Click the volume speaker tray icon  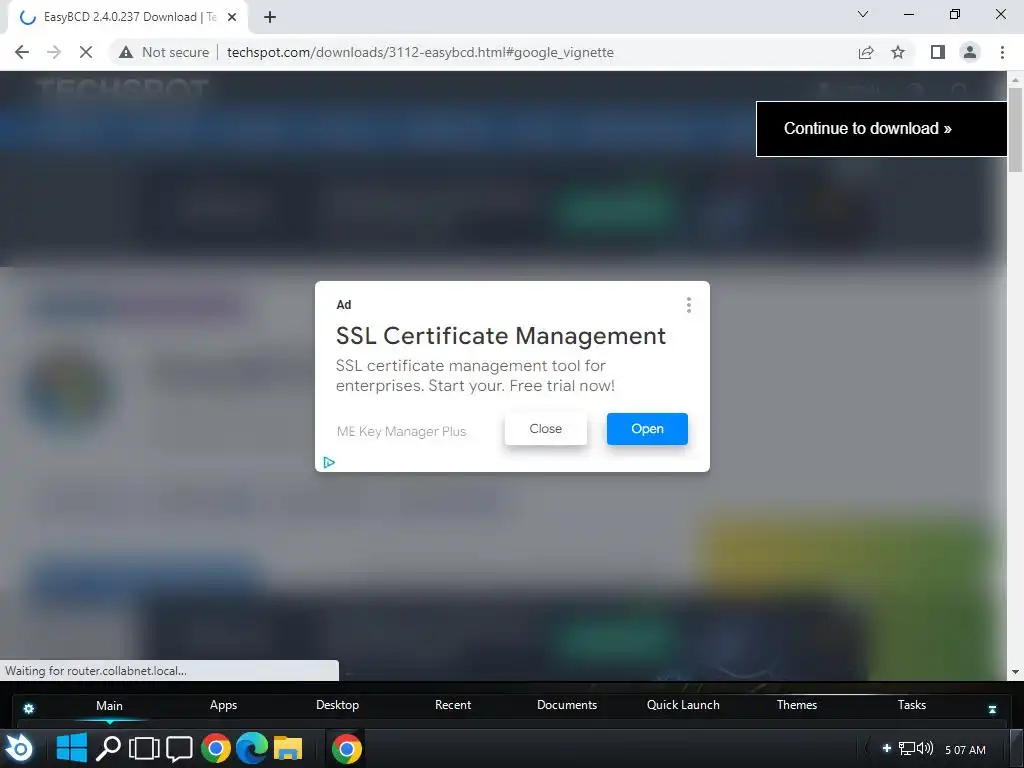coord(925,748)
